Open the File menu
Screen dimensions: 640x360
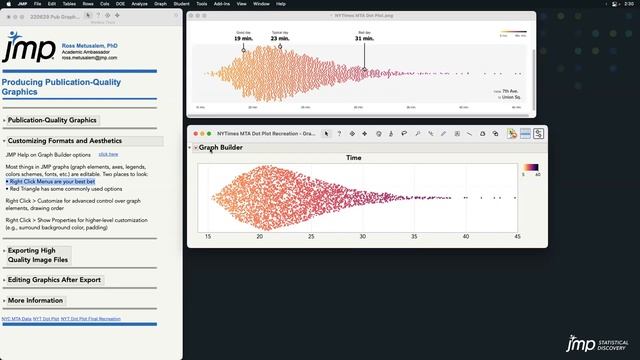click(x=38, y=4)
